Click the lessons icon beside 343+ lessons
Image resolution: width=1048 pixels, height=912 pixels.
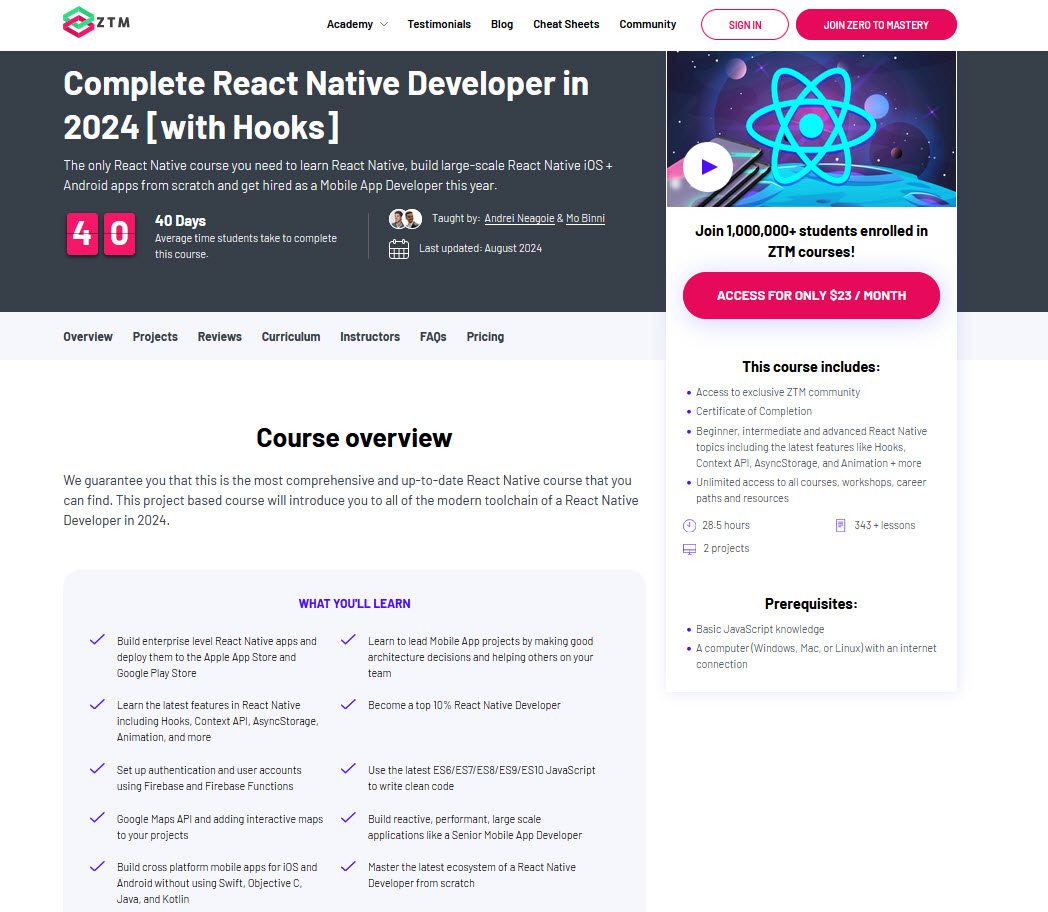click(841, 526)
